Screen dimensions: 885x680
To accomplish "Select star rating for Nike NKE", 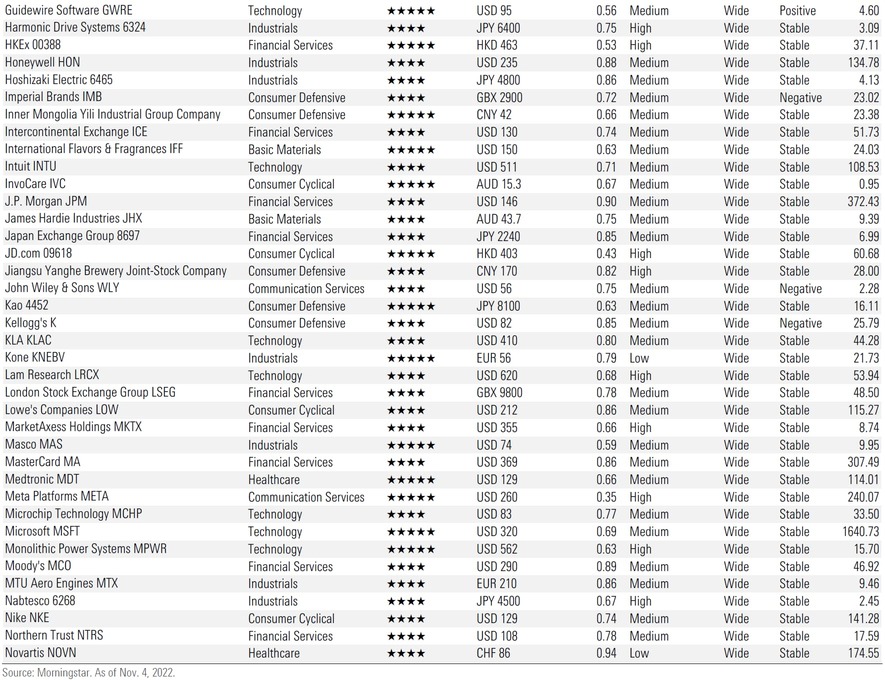I will [x=406, y=619].
